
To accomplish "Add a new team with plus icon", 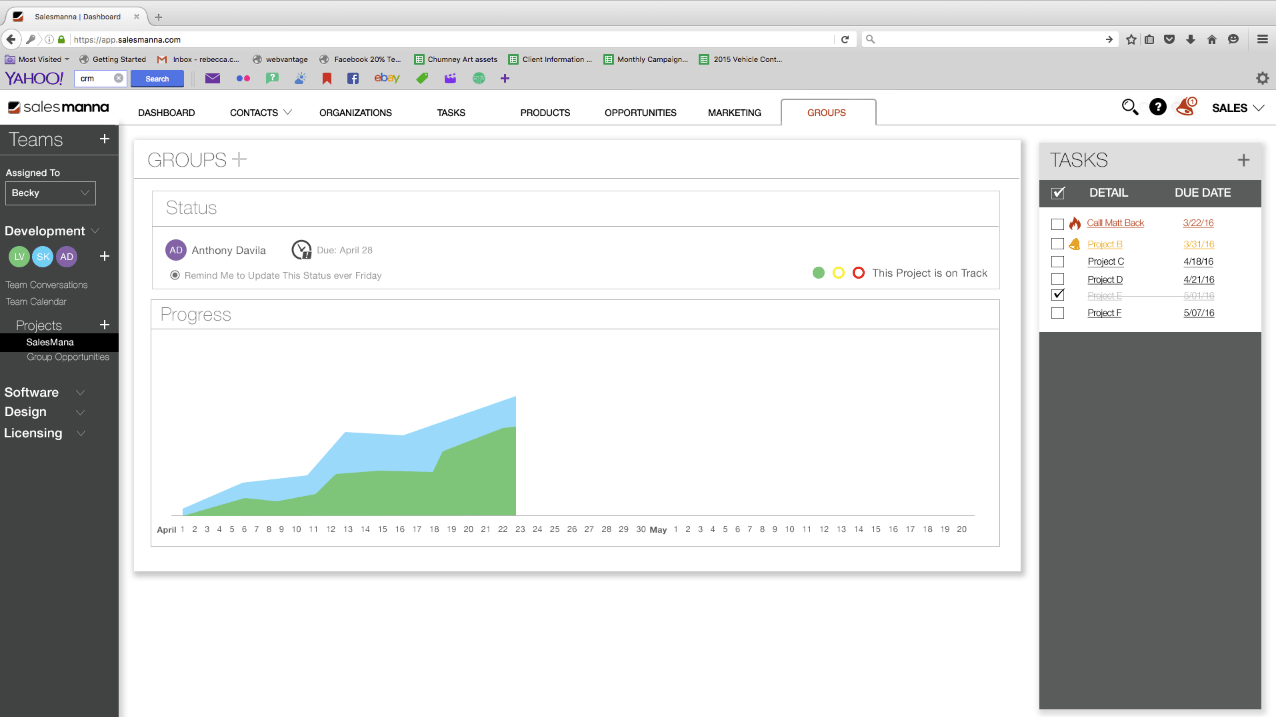I will click(x=104, y=140).
